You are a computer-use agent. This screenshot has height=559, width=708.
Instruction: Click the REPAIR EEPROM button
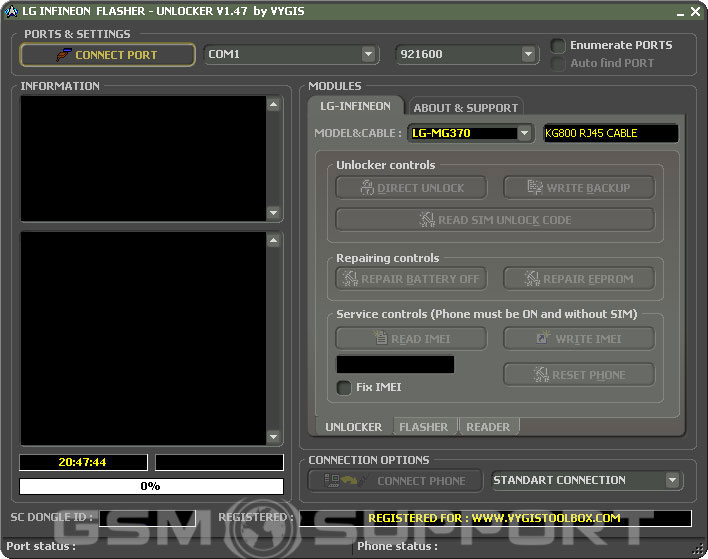pos(579,279)
